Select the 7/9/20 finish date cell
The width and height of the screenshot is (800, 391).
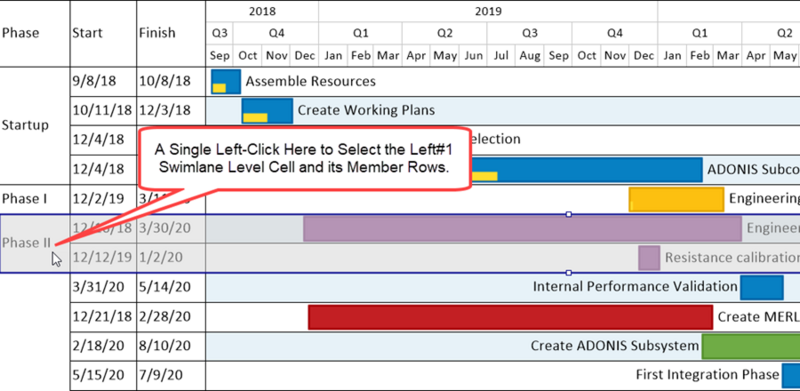click(x=171, y=375)
